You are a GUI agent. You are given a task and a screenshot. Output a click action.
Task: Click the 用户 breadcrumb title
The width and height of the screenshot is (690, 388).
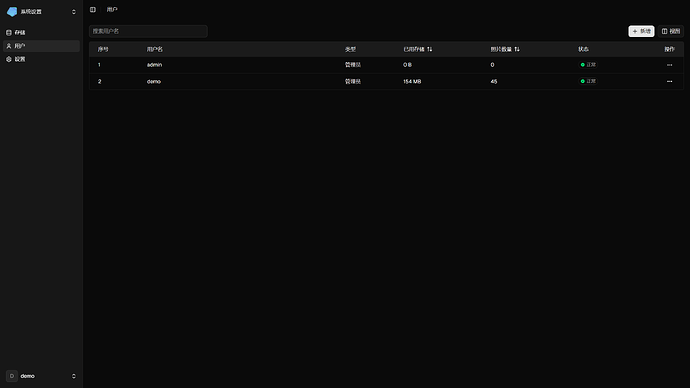112,9
